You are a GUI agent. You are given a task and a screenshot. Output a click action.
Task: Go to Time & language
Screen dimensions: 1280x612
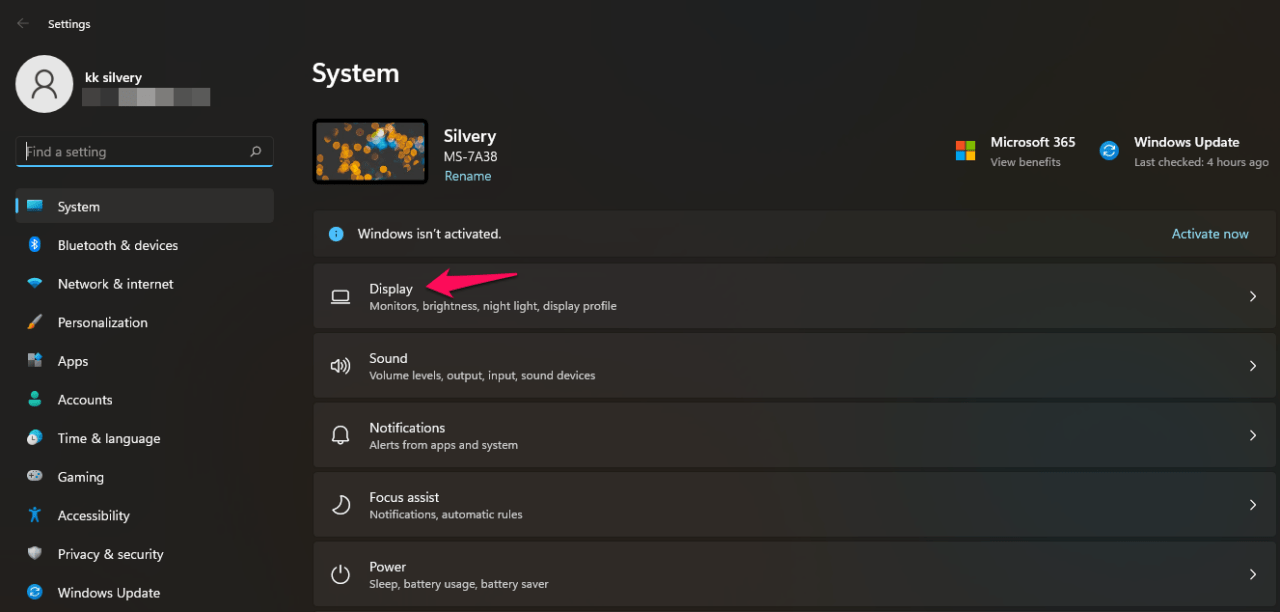[x=145, y=438]
